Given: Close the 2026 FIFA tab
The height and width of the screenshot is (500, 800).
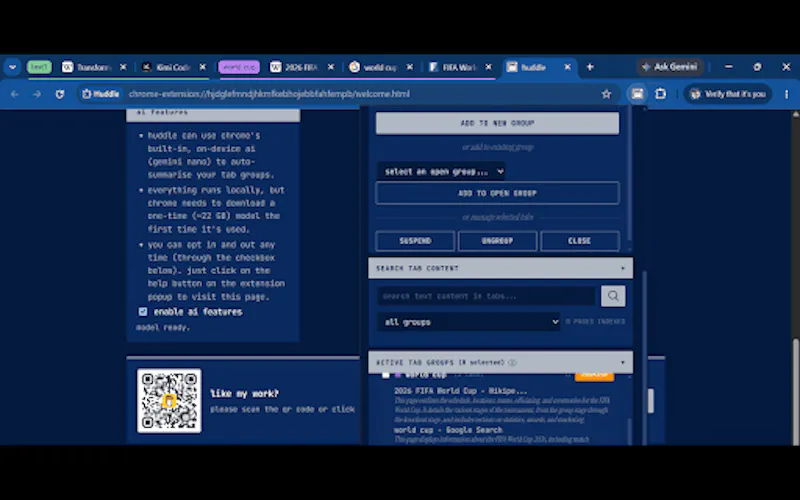Looking at the screenshot, I should coord(331,67).
